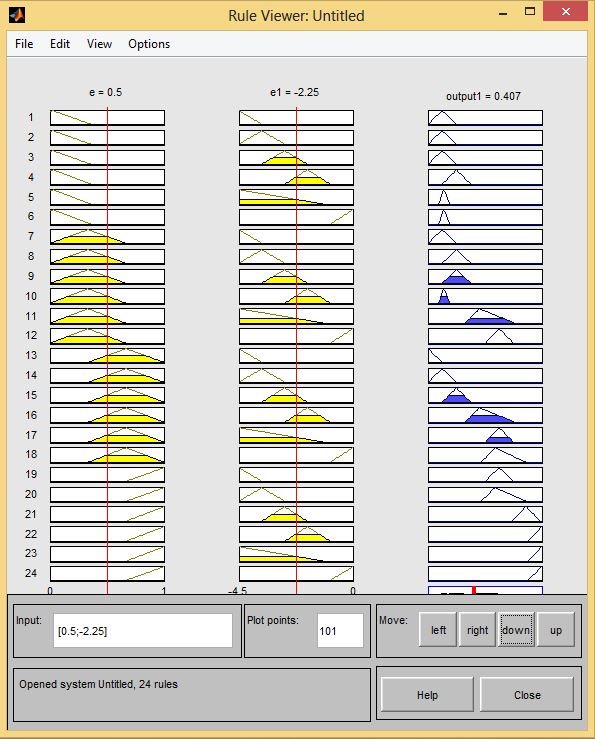Maximize the Rule Viewer window

pos(530,12)
